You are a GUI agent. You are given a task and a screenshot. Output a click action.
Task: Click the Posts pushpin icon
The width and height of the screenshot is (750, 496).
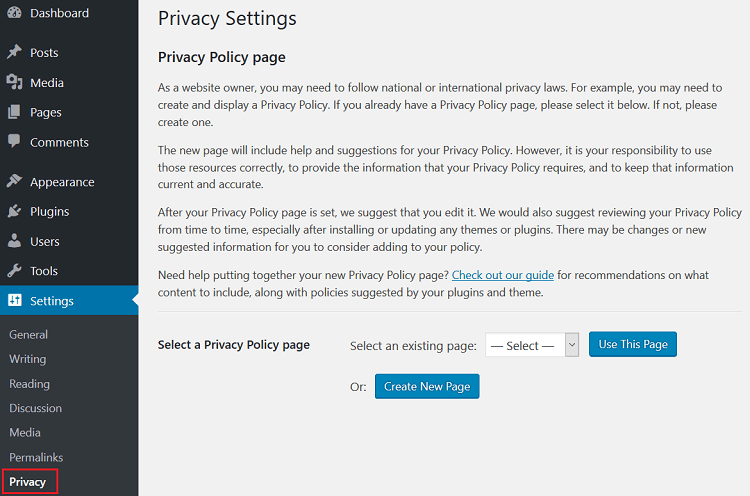point(14,52)
